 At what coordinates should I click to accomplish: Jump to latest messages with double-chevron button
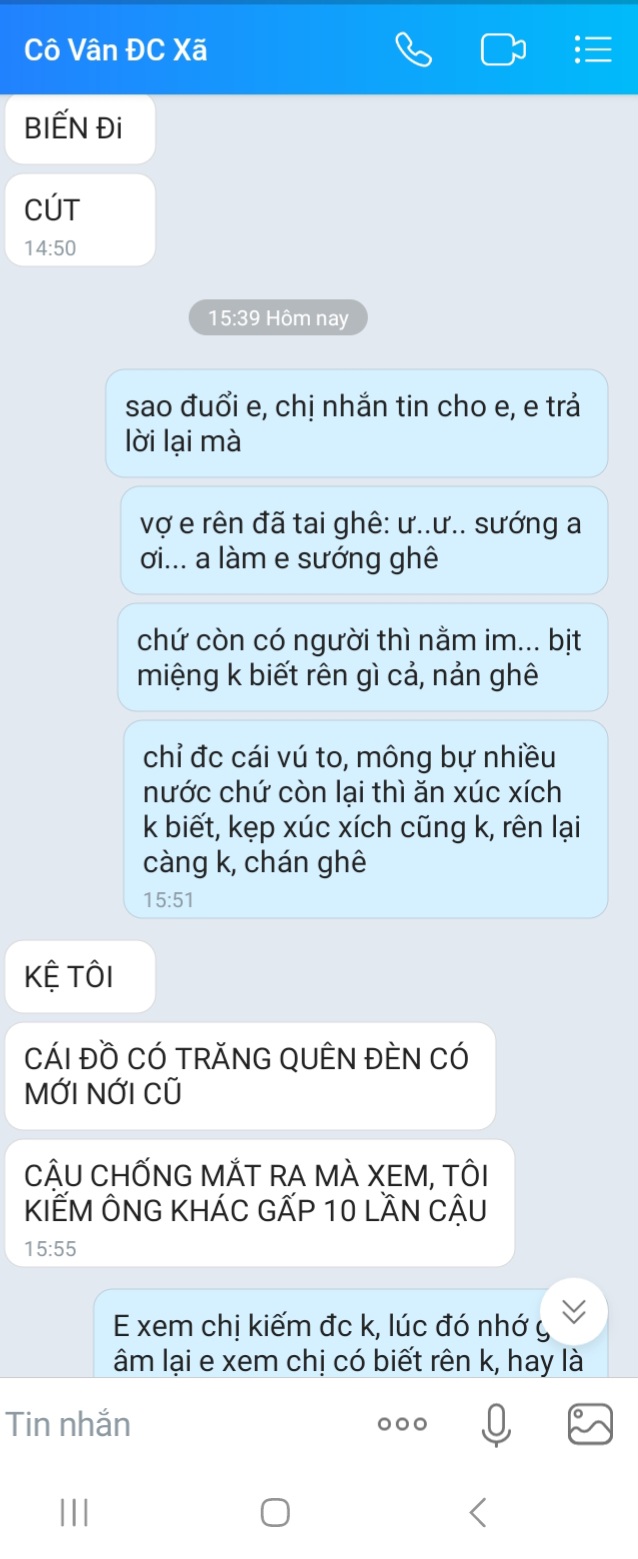tap(574, 1312)
